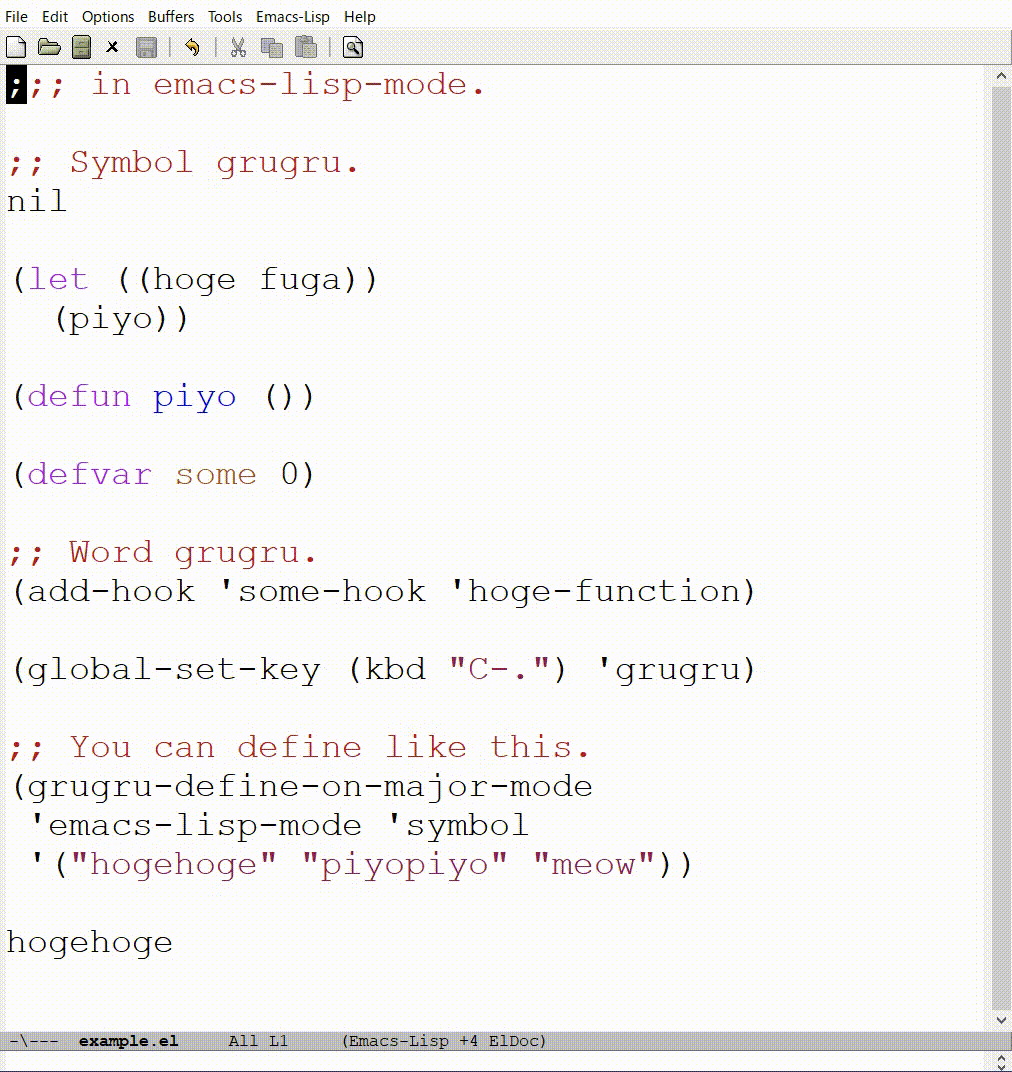Open the Emacs-Lisp menu

(x=293, y=16)
